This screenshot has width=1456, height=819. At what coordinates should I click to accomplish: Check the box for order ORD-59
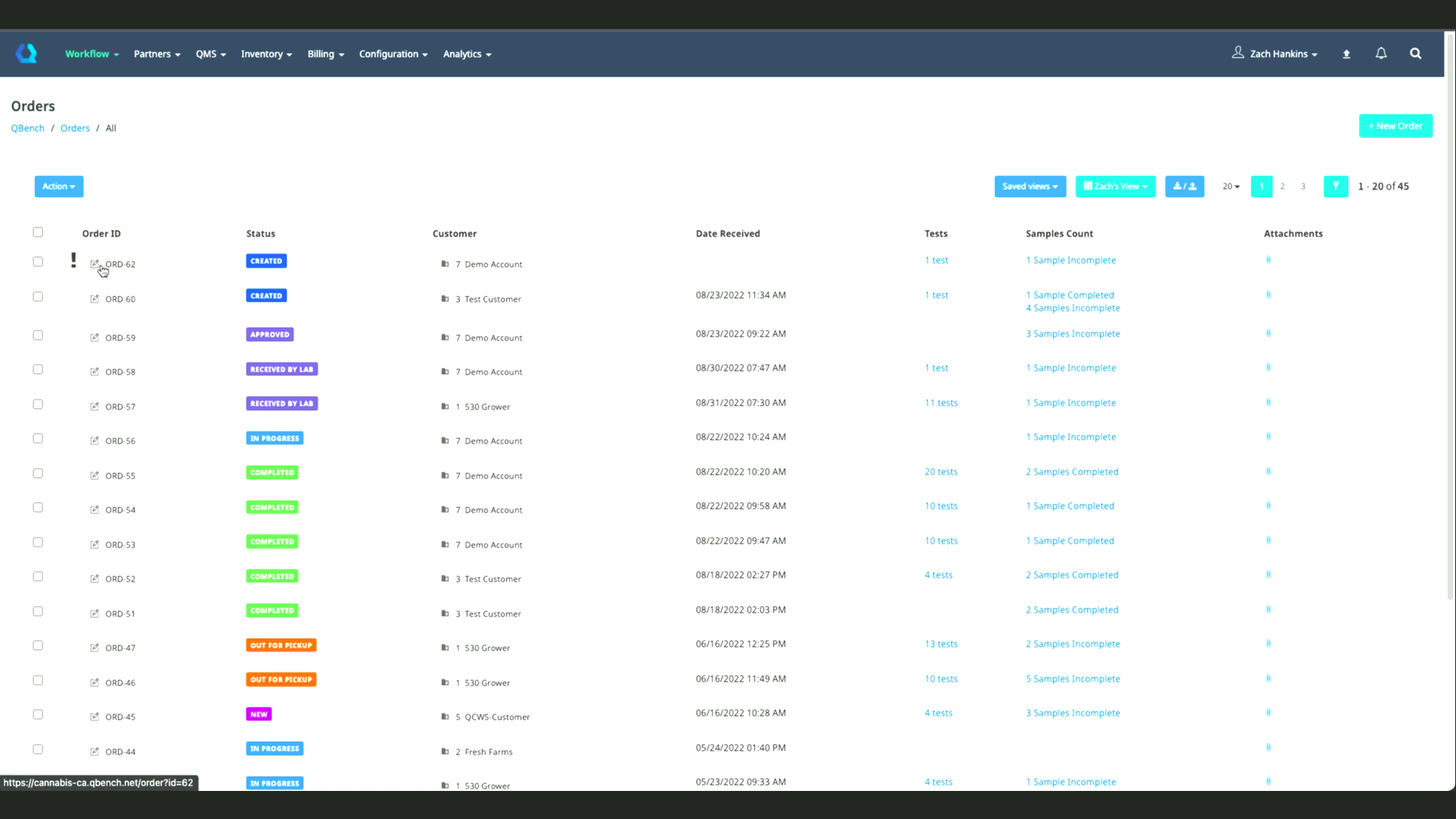38,335
